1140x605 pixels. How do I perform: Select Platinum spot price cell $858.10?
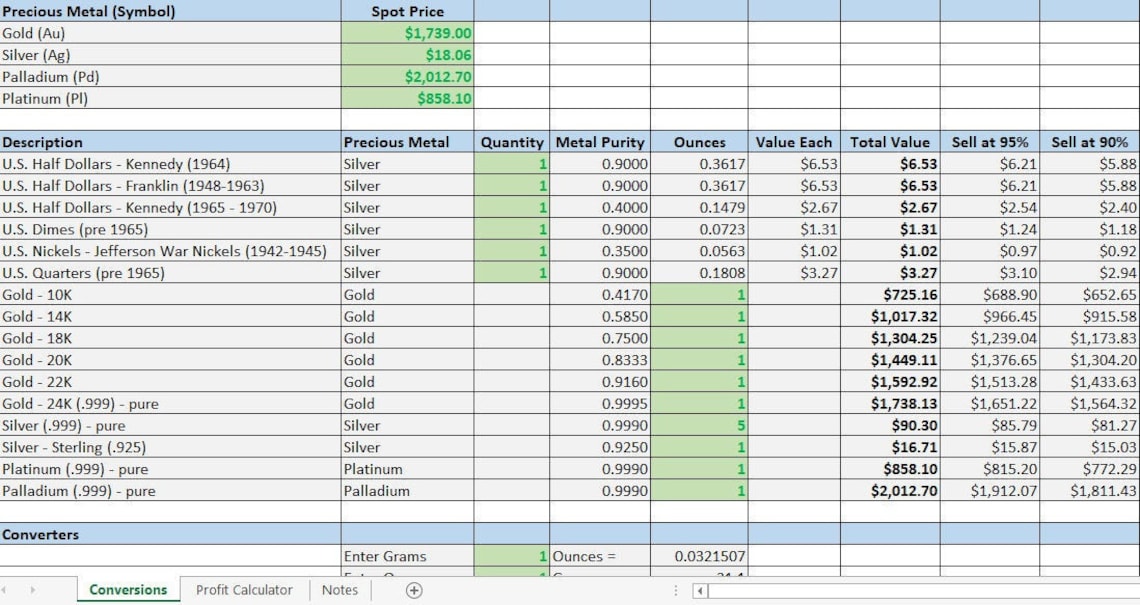pos(407,98)
